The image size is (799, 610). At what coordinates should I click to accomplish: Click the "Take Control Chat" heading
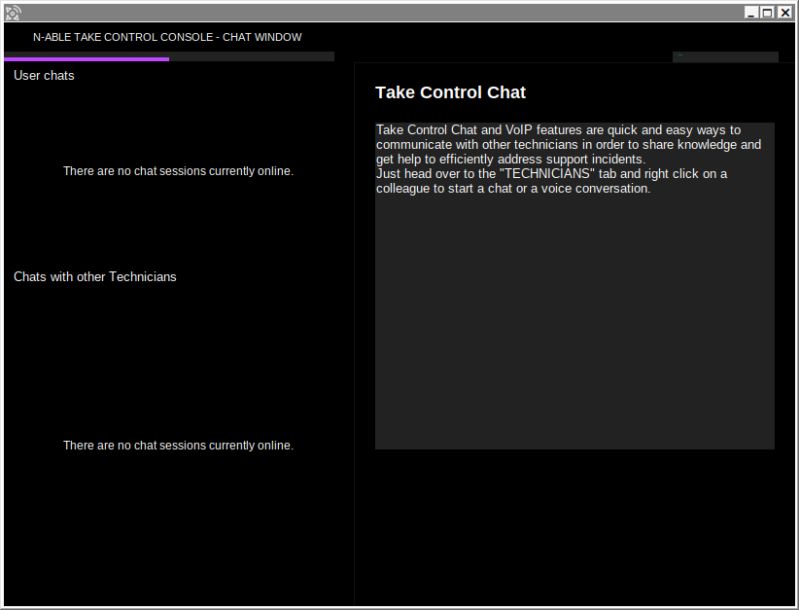[x=450, y=92]
